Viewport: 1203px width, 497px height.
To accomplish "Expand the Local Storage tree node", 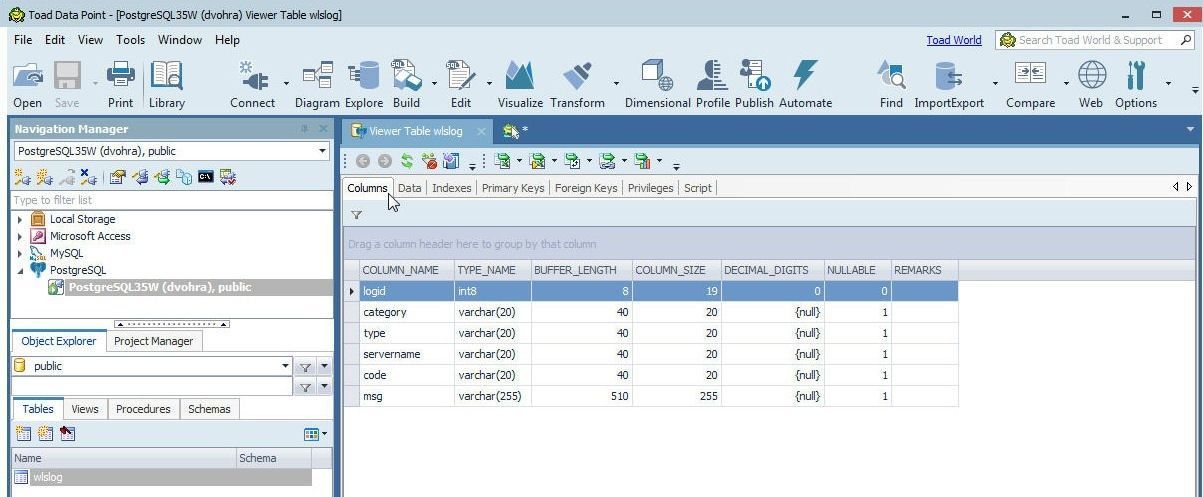I will click(20, 219).
